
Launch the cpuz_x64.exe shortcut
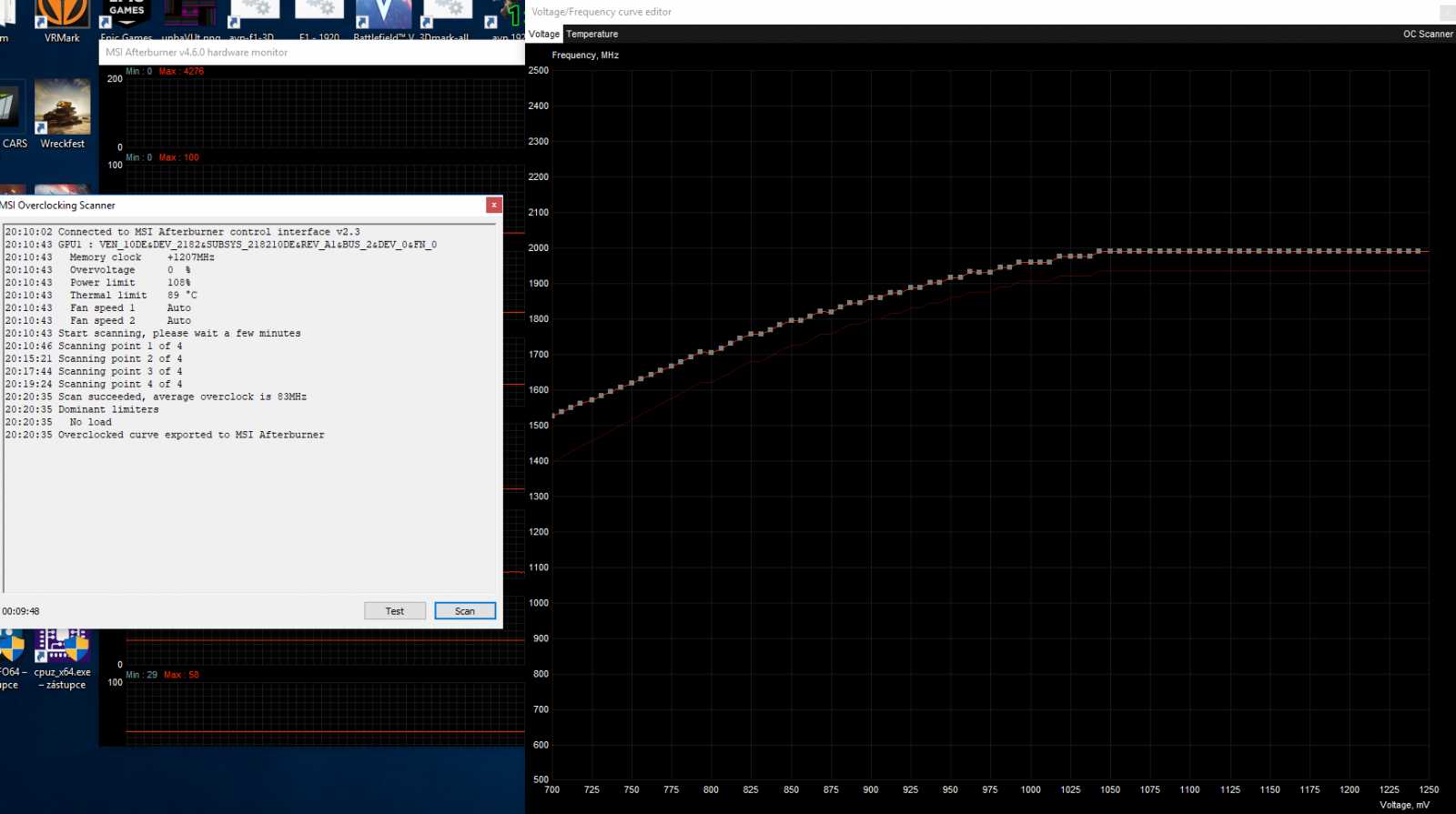(x=62, y=659)
